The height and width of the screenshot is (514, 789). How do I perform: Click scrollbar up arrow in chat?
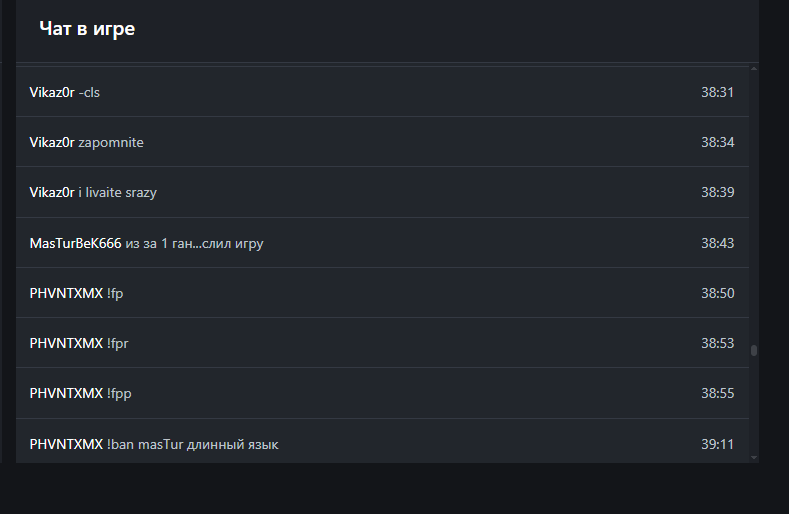point(754,69)
